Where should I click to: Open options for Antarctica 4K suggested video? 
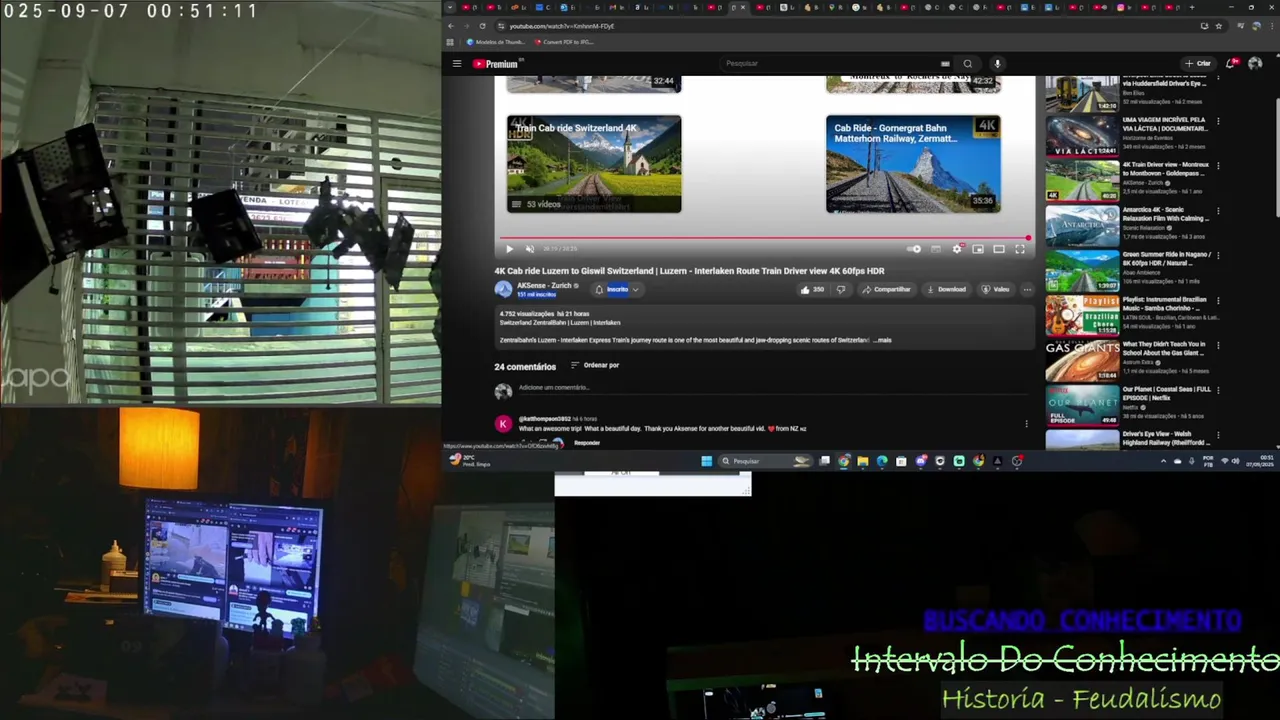click(x=1218, y=213)
